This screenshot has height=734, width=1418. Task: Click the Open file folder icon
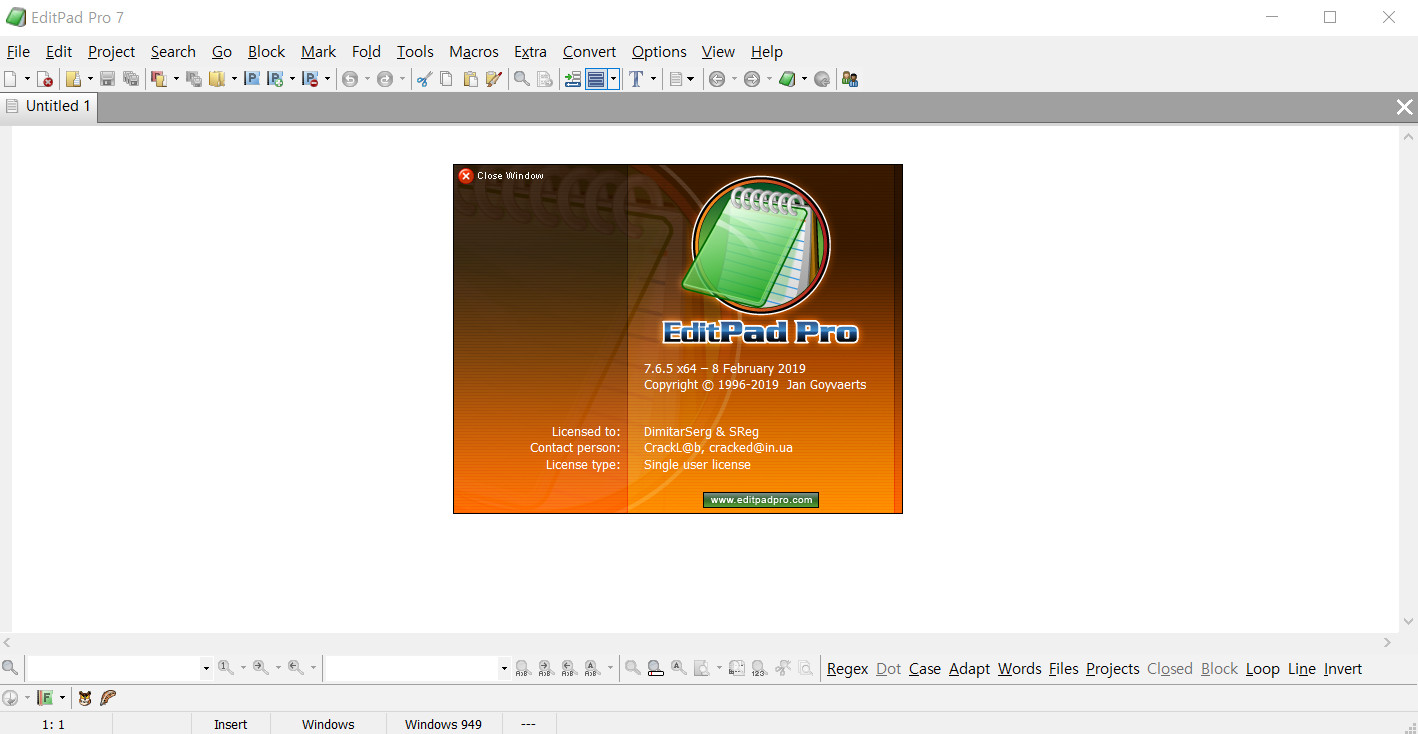pyautogui.click(x=73, y=79)
